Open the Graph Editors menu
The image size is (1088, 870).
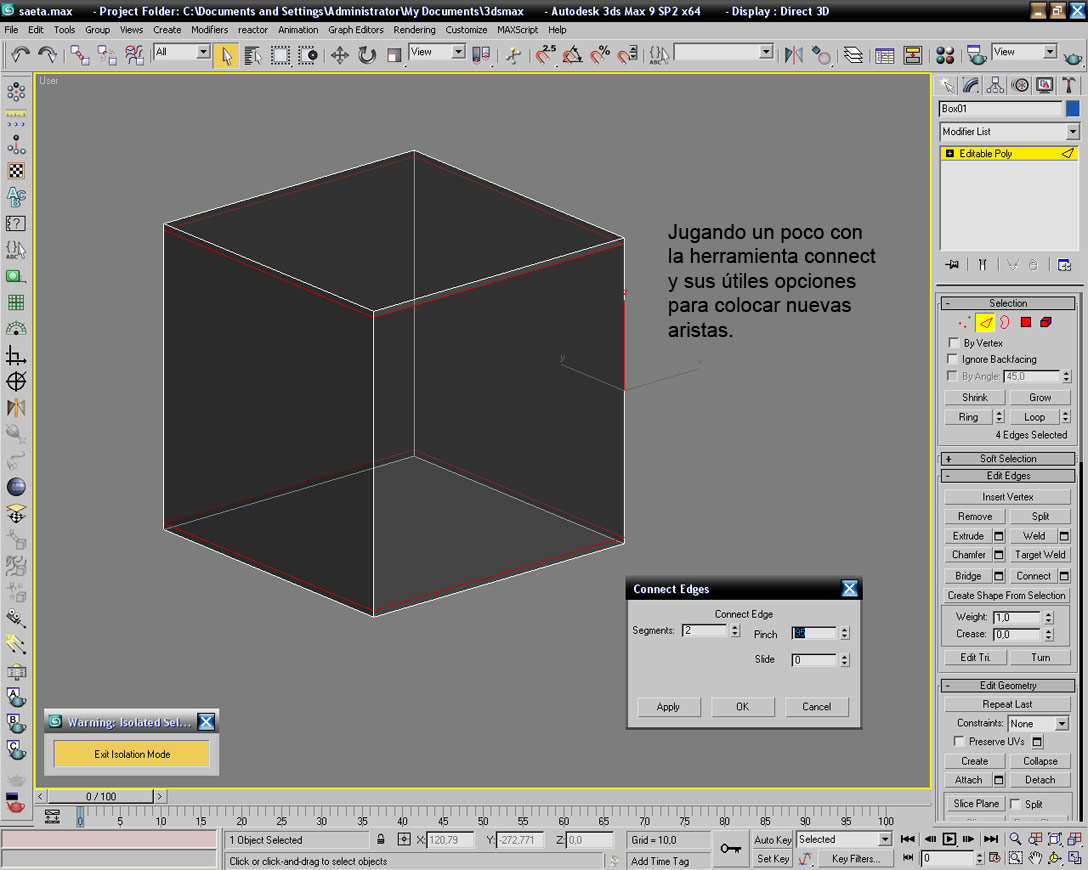point(355,30)
